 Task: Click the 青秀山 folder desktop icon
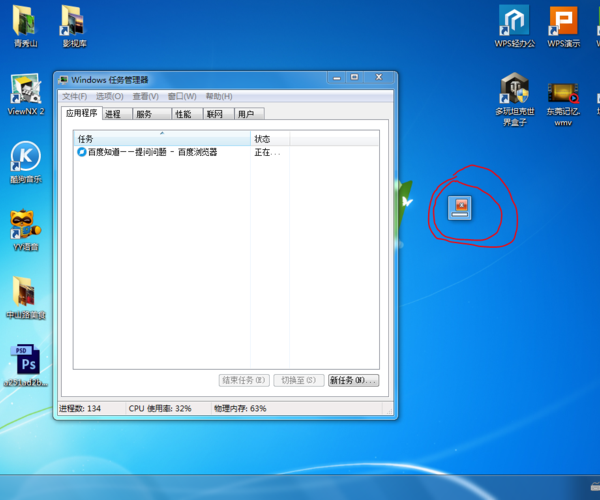point(26,23)
